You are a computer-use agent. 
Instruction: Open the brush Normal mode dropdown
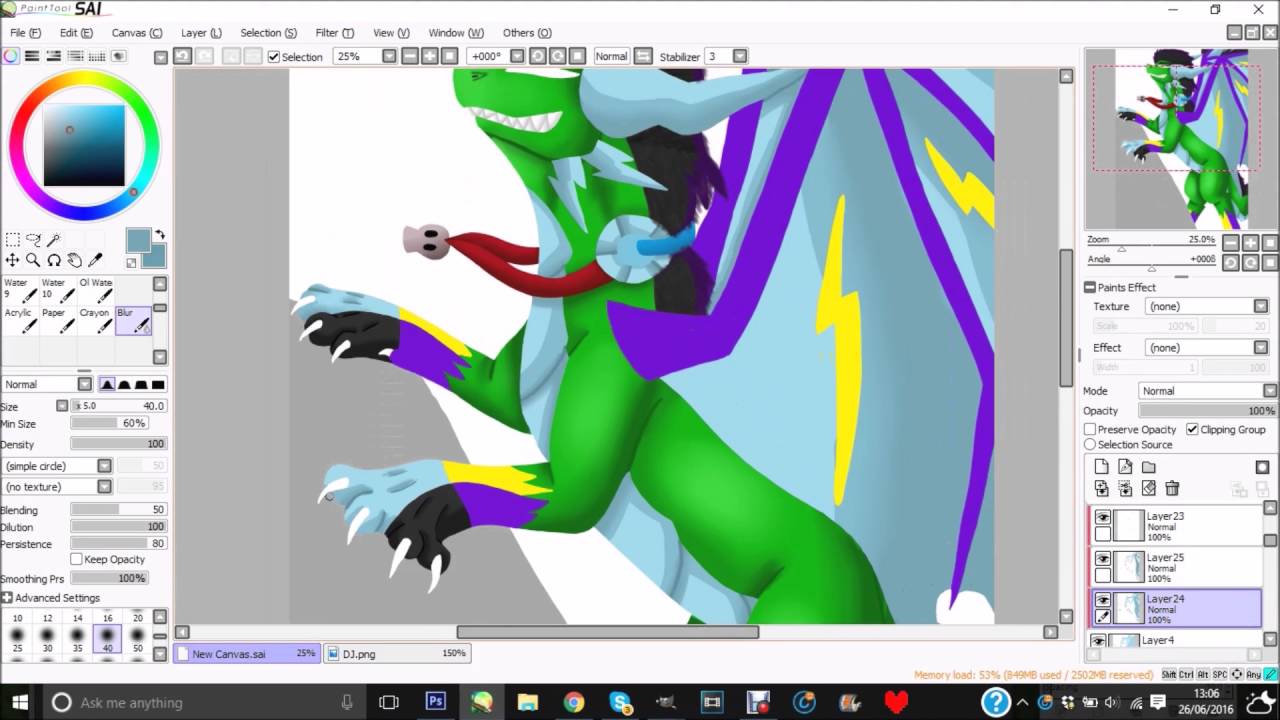tap(84, 384)
